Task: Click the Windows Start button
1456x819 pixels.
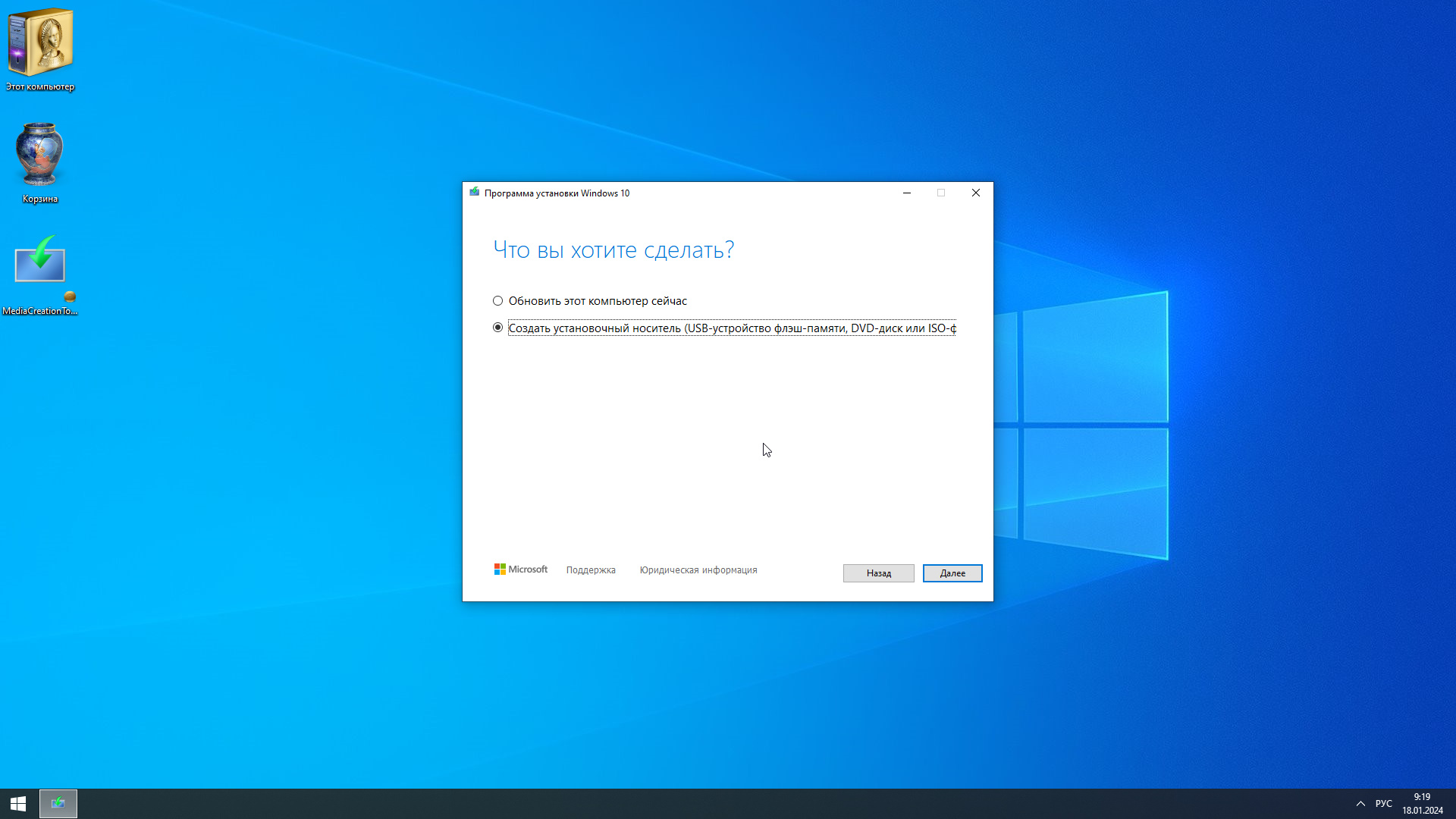Action: point(18,803)
